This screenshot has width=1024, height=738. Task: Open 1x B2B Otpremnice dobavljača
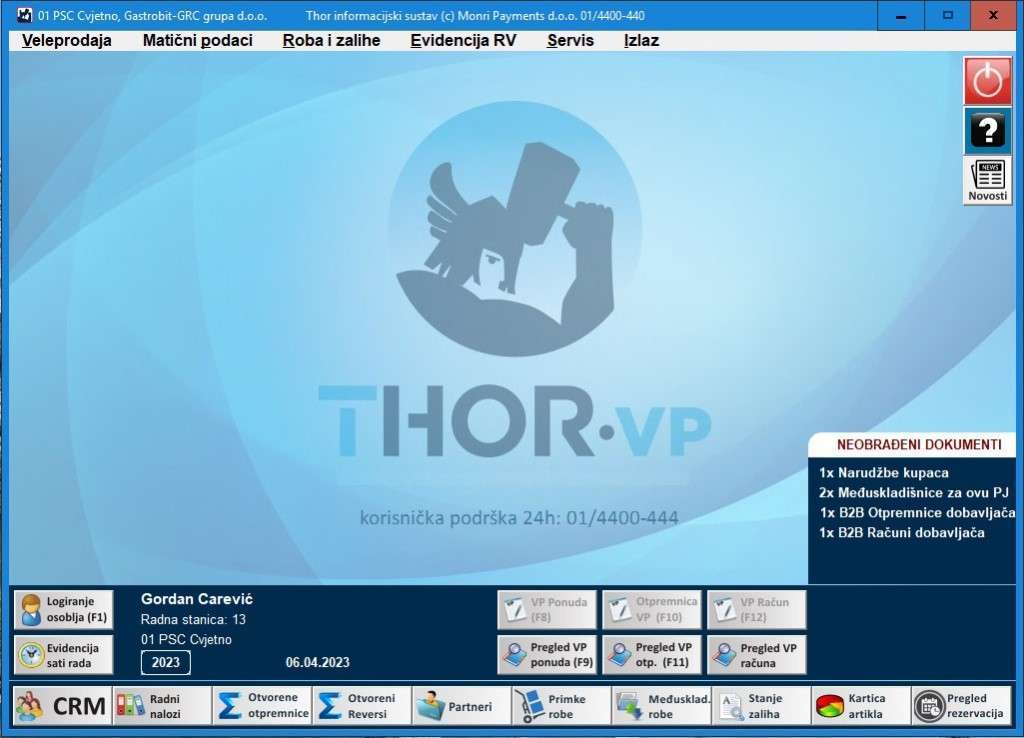917,513
